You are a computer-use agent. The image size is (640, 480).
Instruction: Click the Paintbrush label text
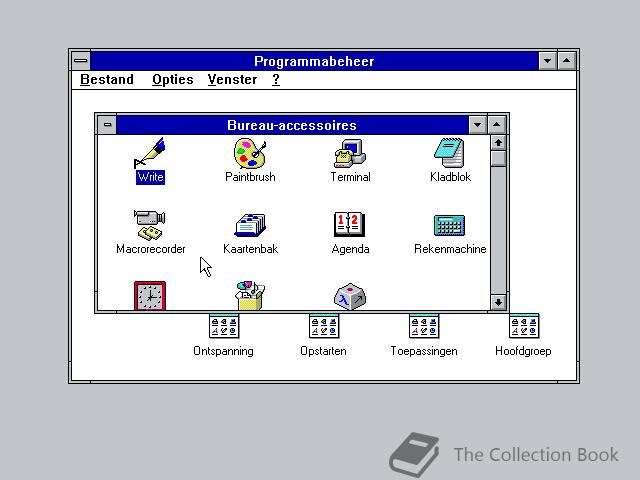click(x=250, y=177)
